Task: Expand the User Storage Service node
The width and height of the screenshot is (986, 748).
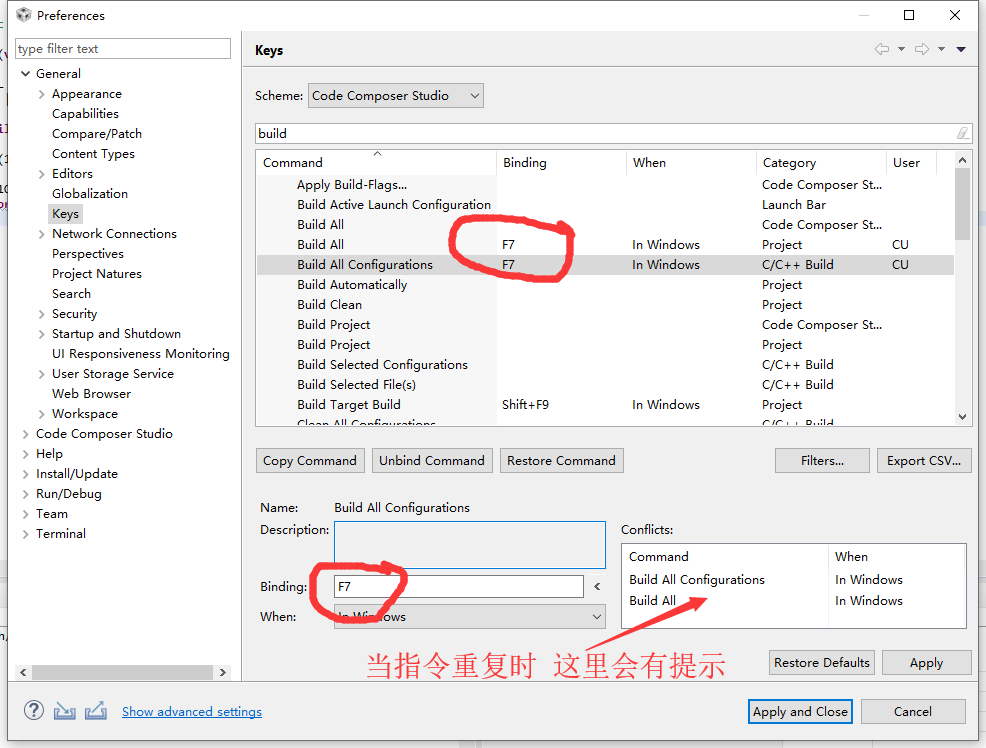Action: [42, 375]
